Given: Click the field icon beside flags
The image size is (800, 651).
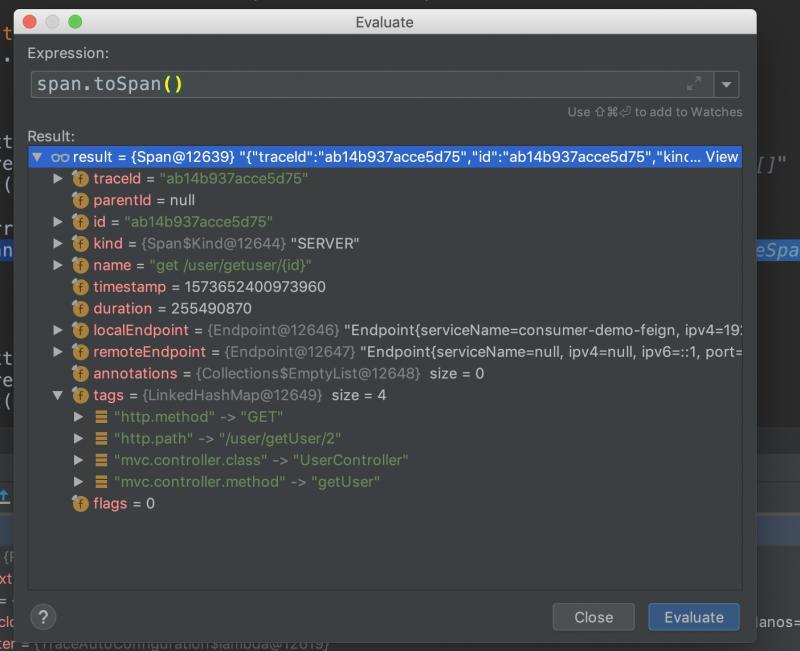Looking at the screenshot, I should (80, 504).
